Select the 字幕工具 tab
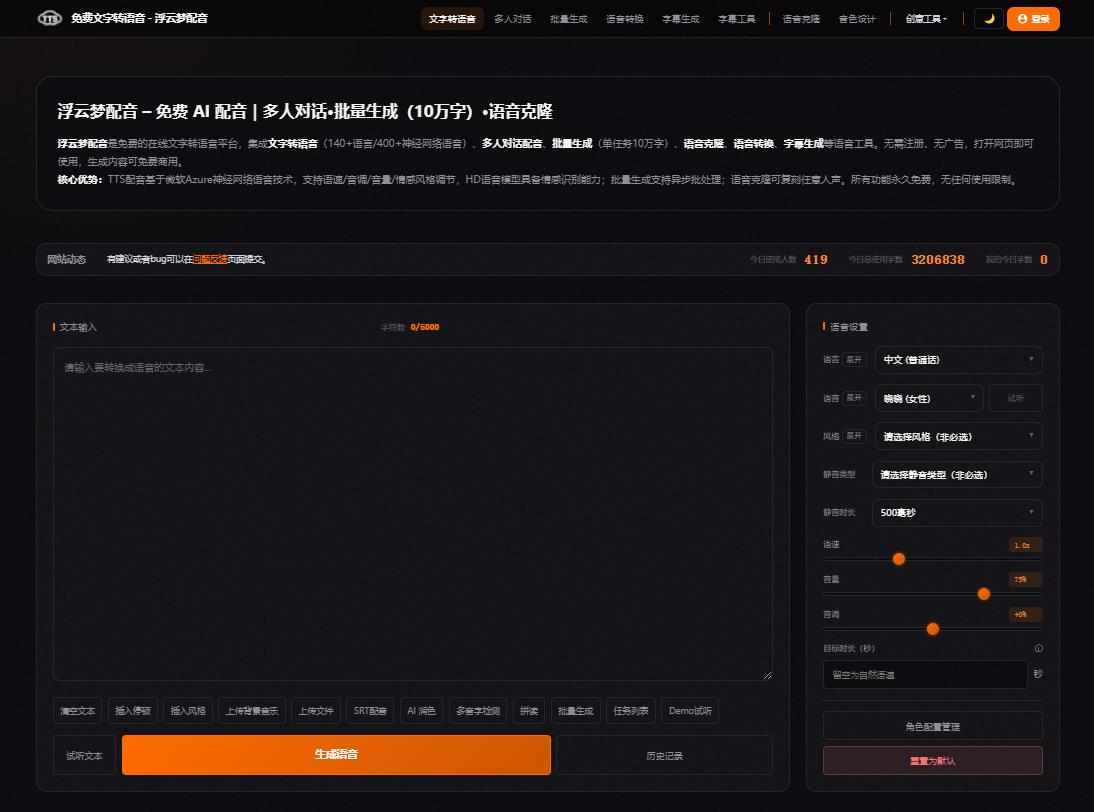The image size is (1094, 812). [x=737, y=19]
